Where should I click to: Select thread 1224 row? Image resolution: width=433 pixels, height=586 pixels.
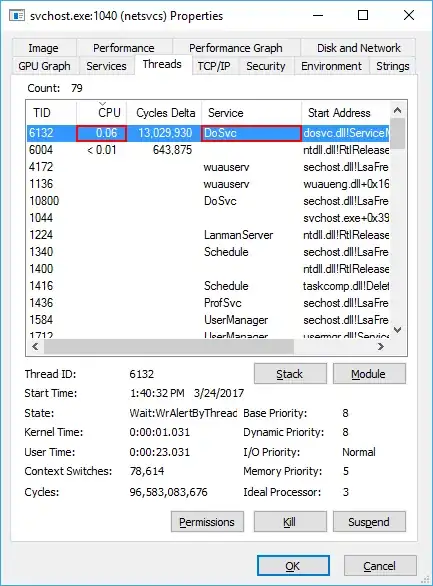[208, 235]
